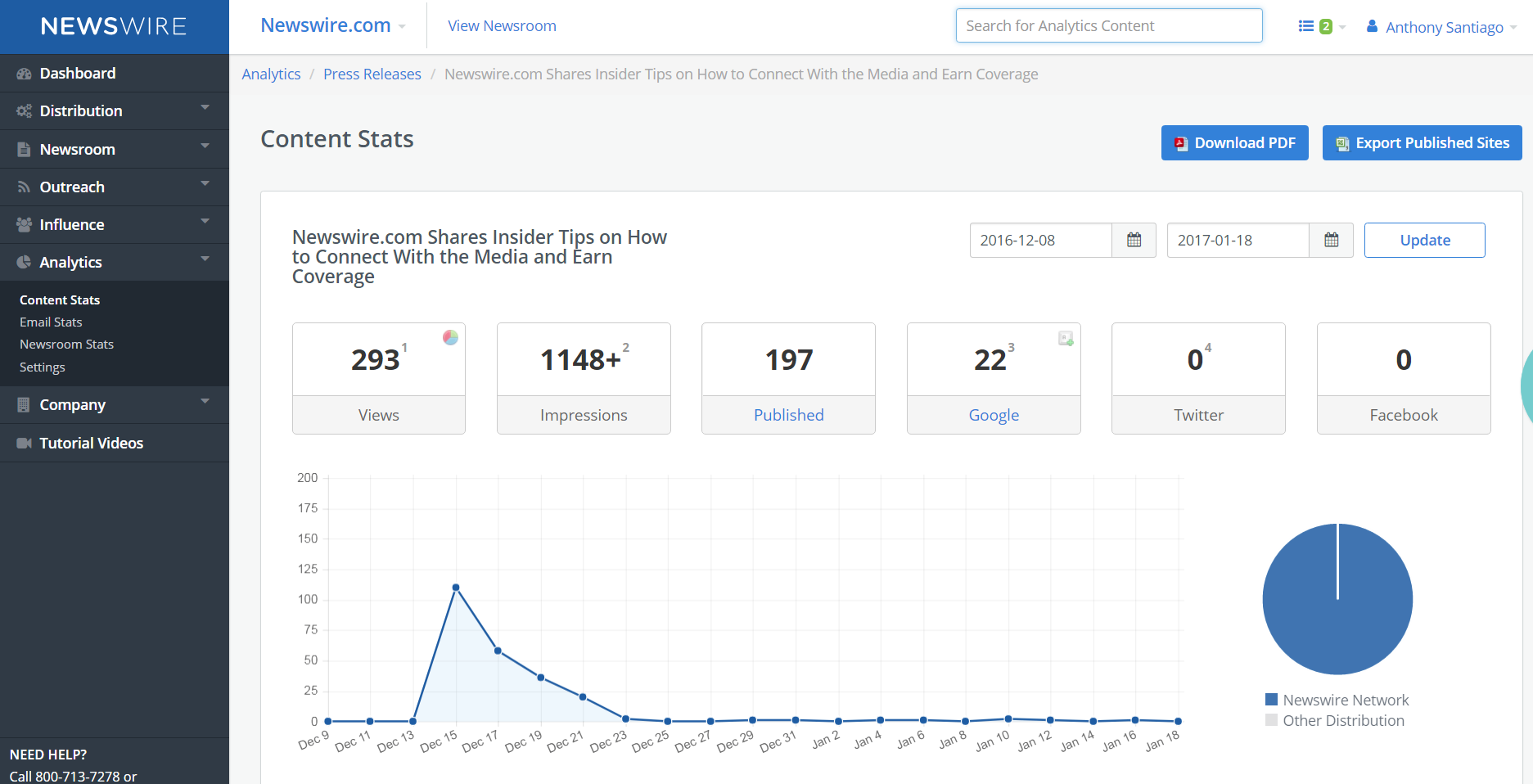
Task: Open Newsroom Stats in sidebar
Action: pos(66,345)
